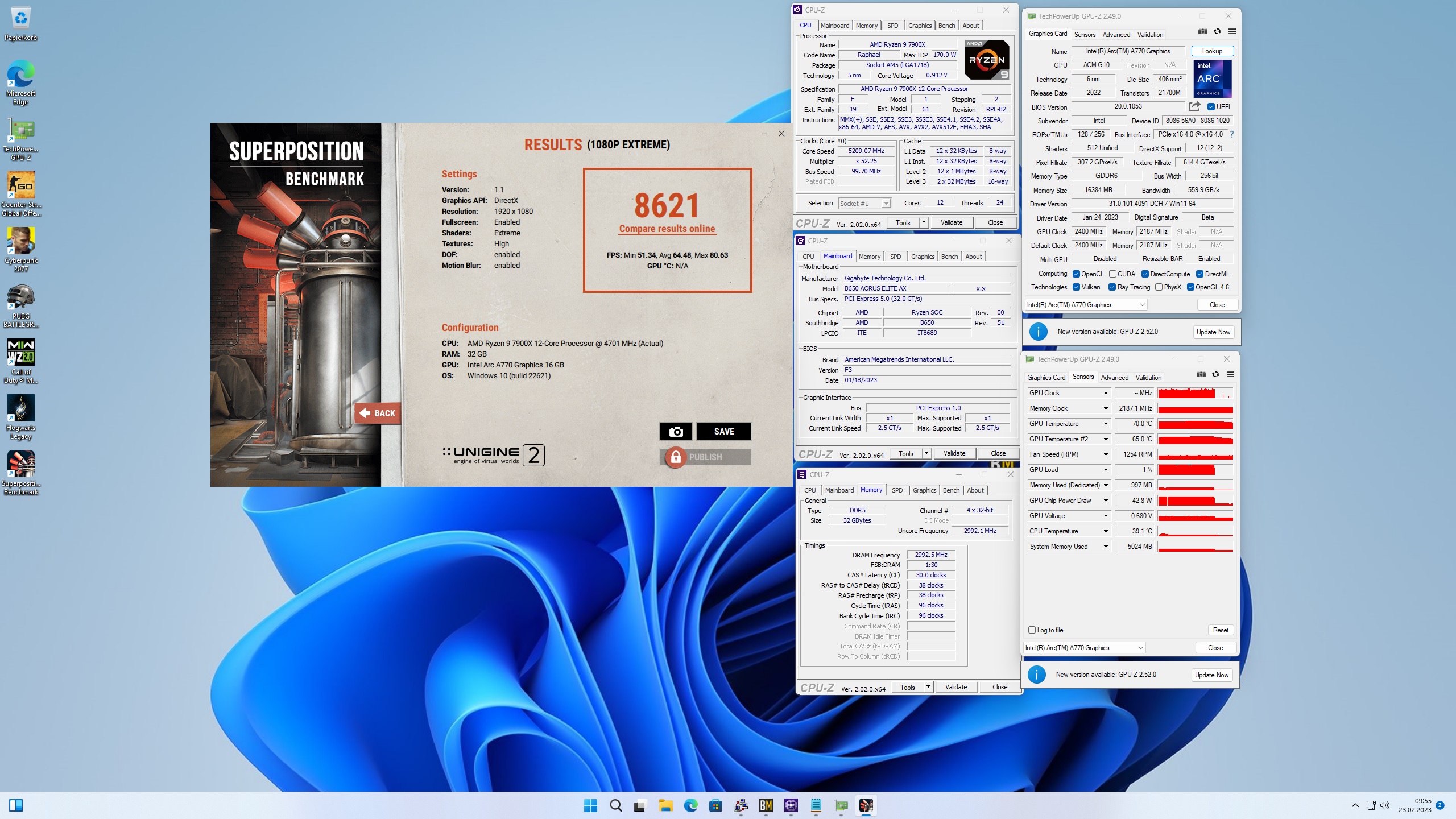
Task: Open the Widgets panel on the taskbar
Action: click(x=16, y=805)
